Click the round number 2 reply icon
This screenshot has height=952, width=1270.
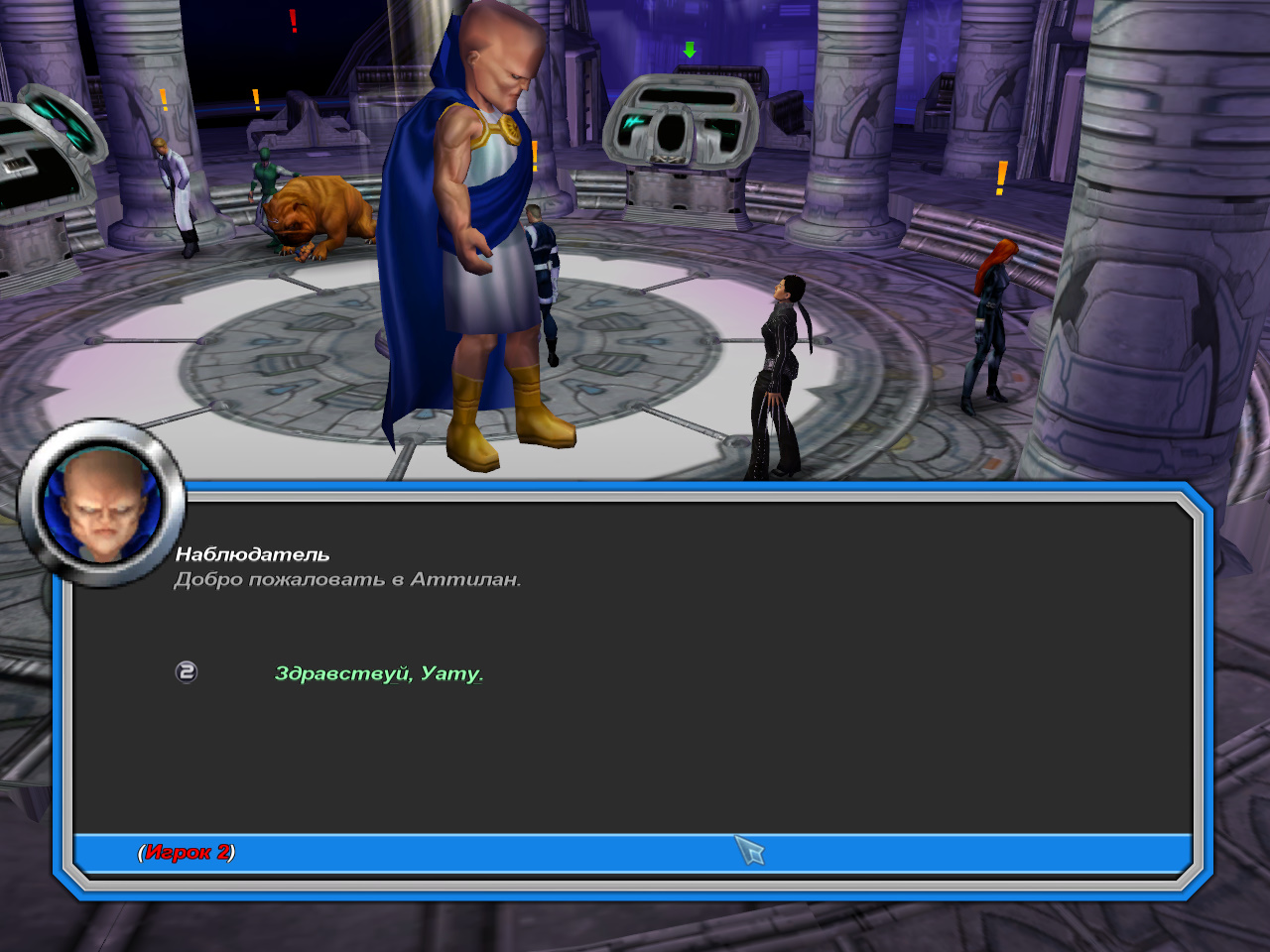click(x=187, y=672)
